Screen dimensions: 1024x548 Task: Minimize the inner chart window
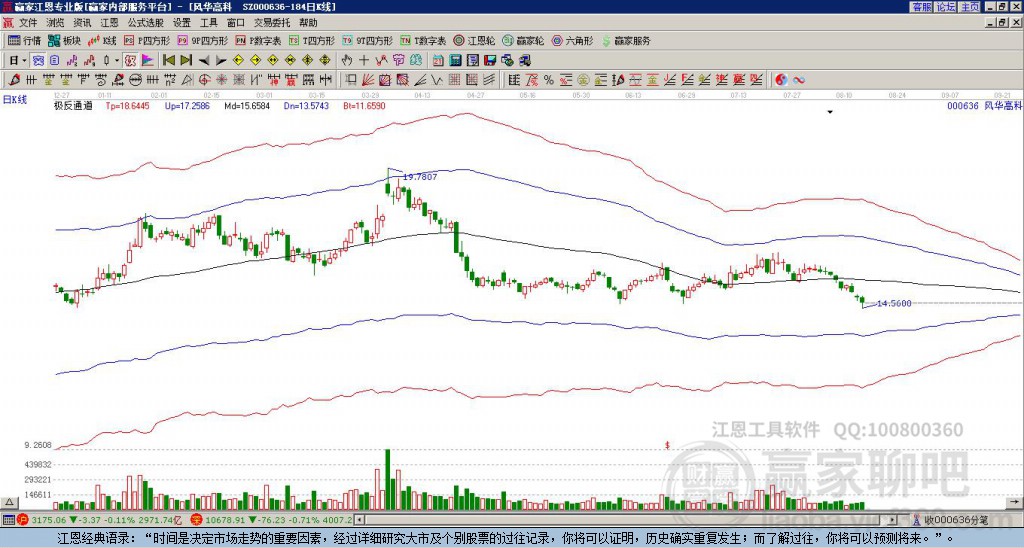(991, 23)
